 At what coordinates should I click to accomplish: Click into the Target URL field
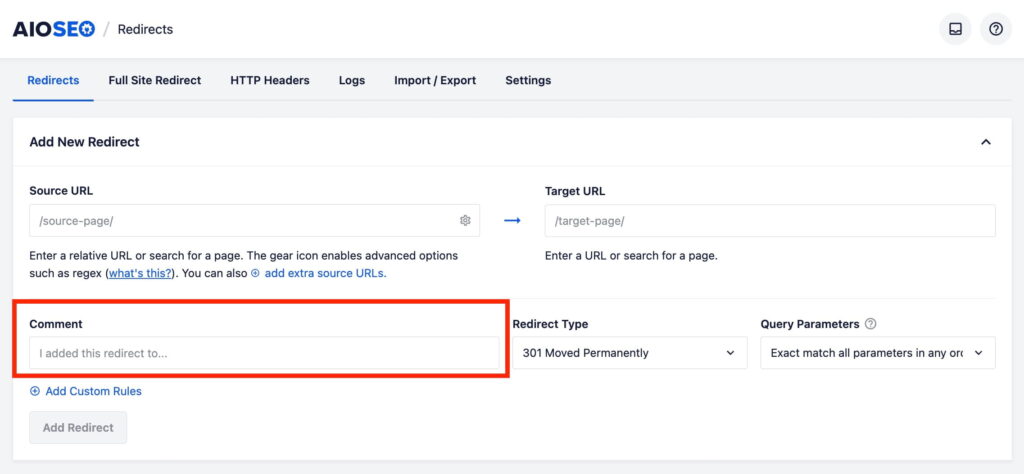point(769,221)
